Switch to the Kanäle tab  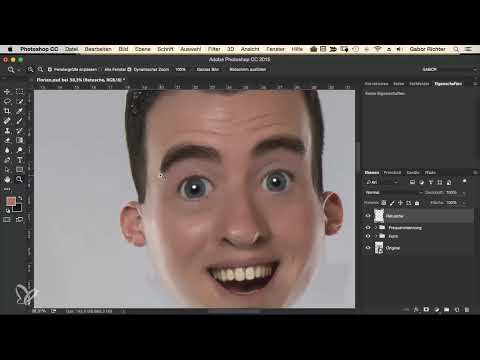(413, 172)
